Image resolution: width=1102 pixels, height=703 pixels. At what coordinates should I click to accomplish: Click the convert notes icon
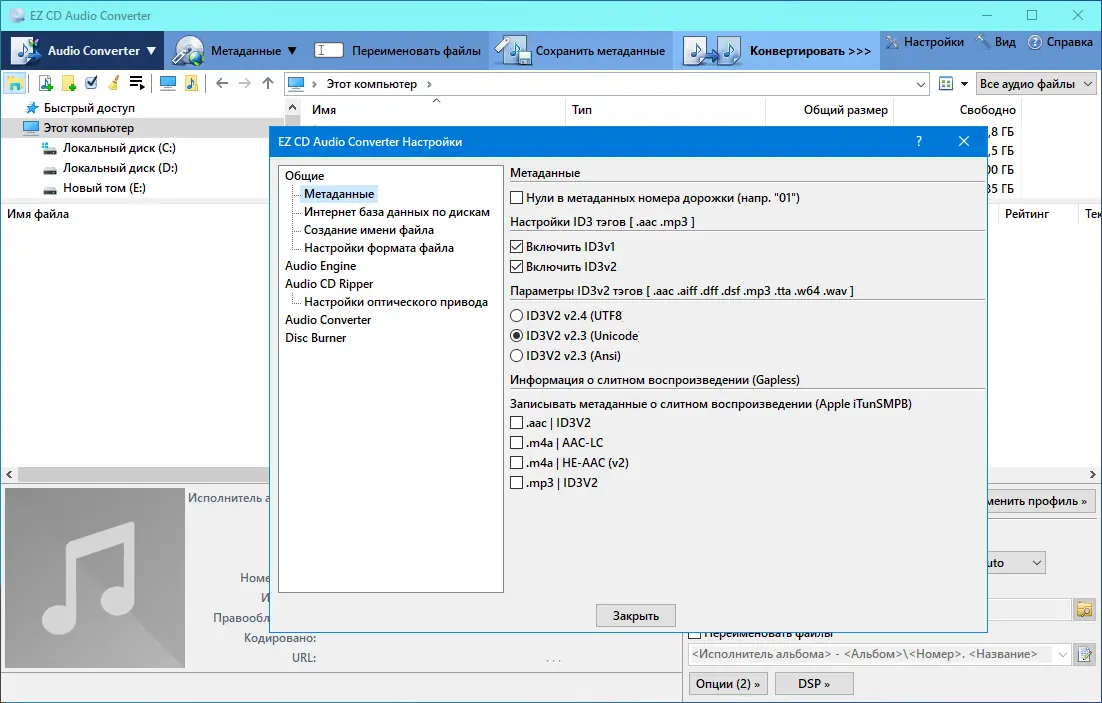point(711,50)
